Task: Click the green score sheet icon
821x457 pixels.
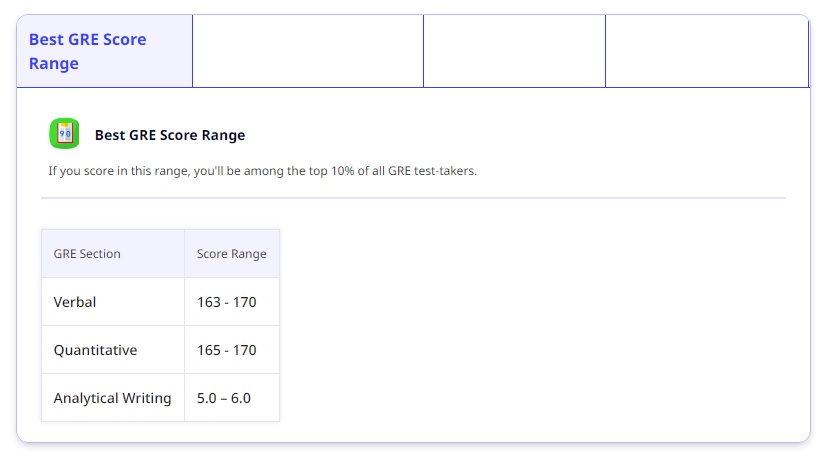Action: (64, 133)
